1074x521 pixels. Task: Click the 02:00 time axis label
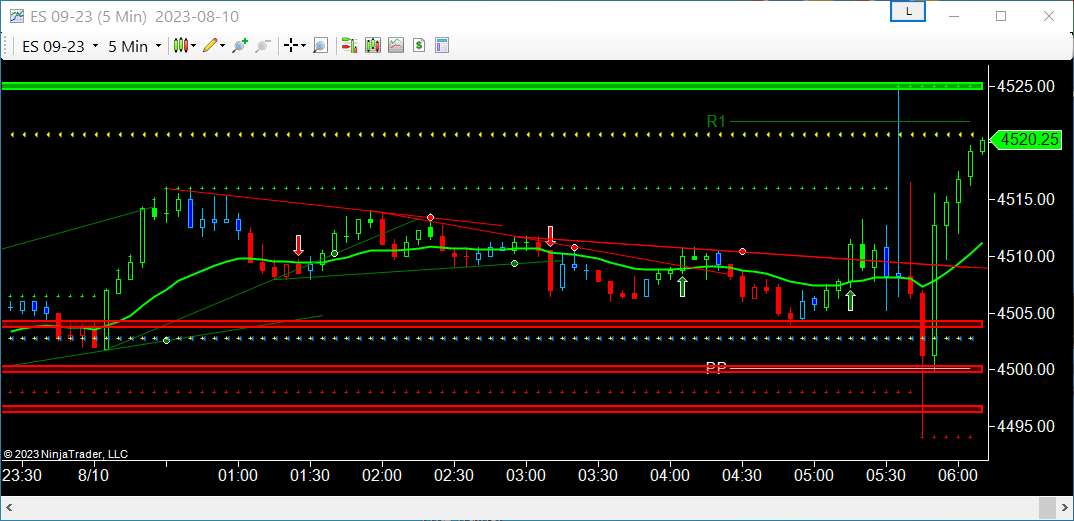(x=382, y=474)
